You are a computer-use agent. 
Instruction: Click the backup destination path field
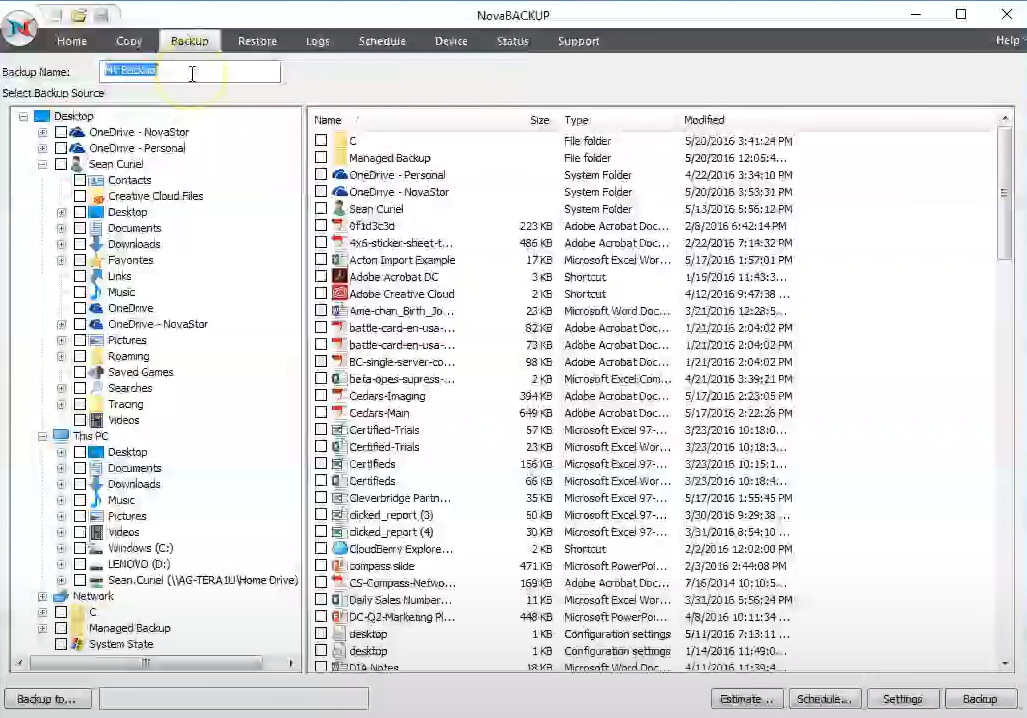click(234, 699)
